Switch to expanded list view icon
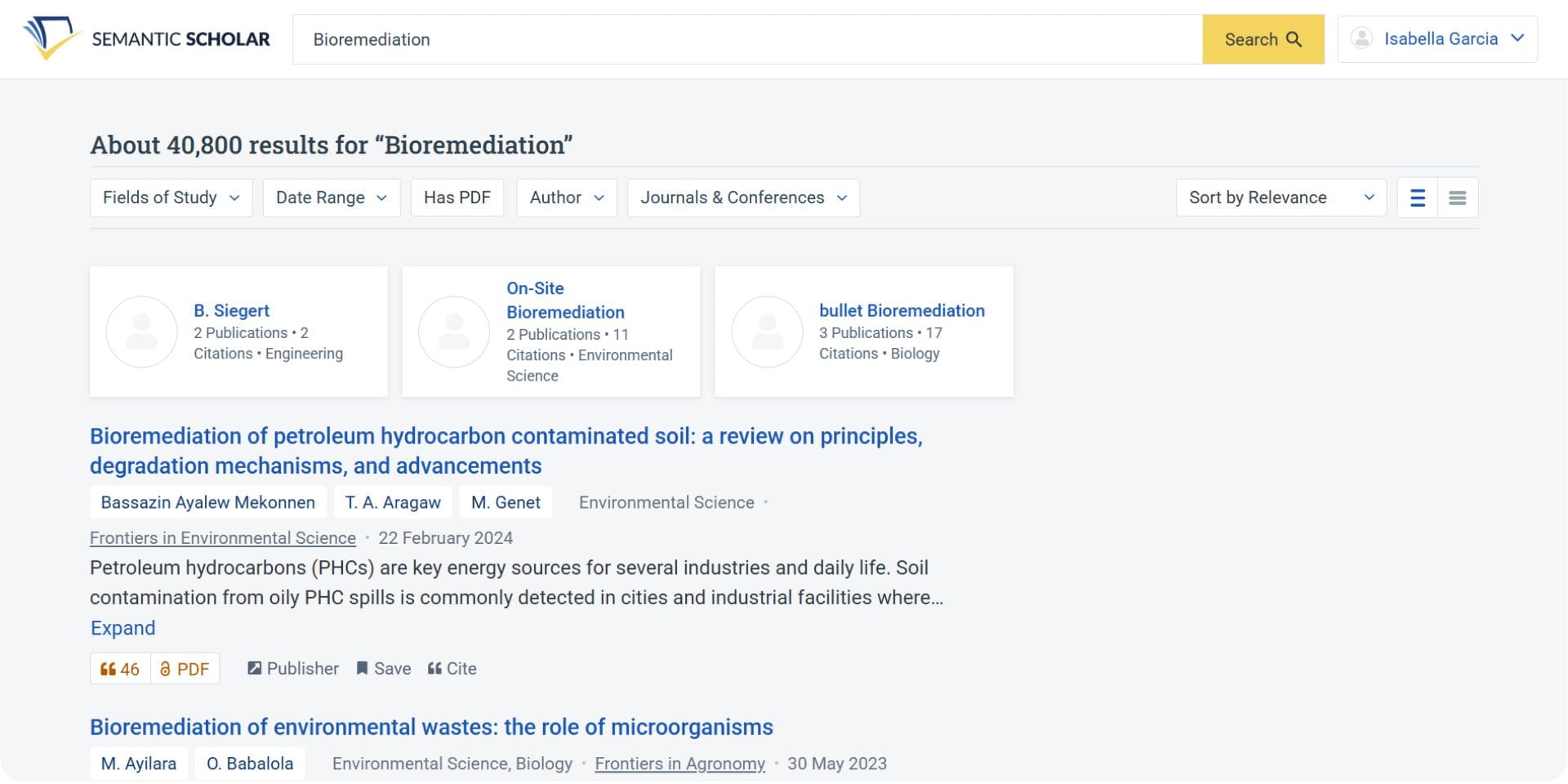The height and width of the screenshot is (784, 1568). click(1418, 198)
